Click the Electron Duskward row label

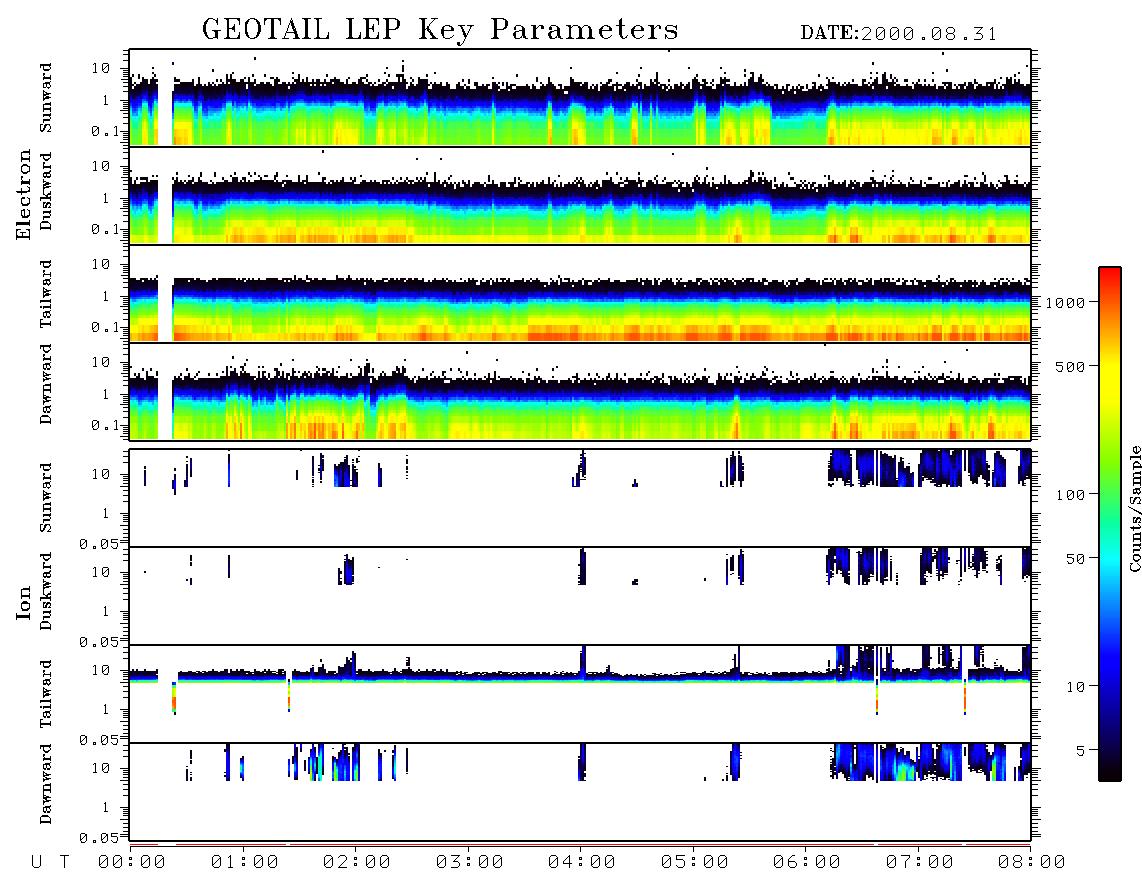click(46, 191)
